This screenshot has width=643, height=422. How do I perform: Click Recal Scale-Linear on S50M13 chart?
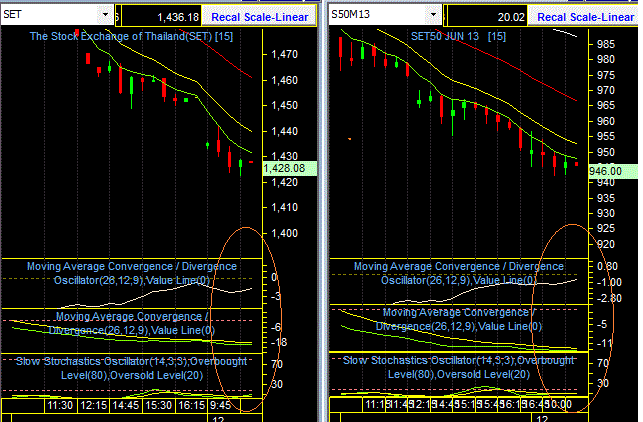585,17
